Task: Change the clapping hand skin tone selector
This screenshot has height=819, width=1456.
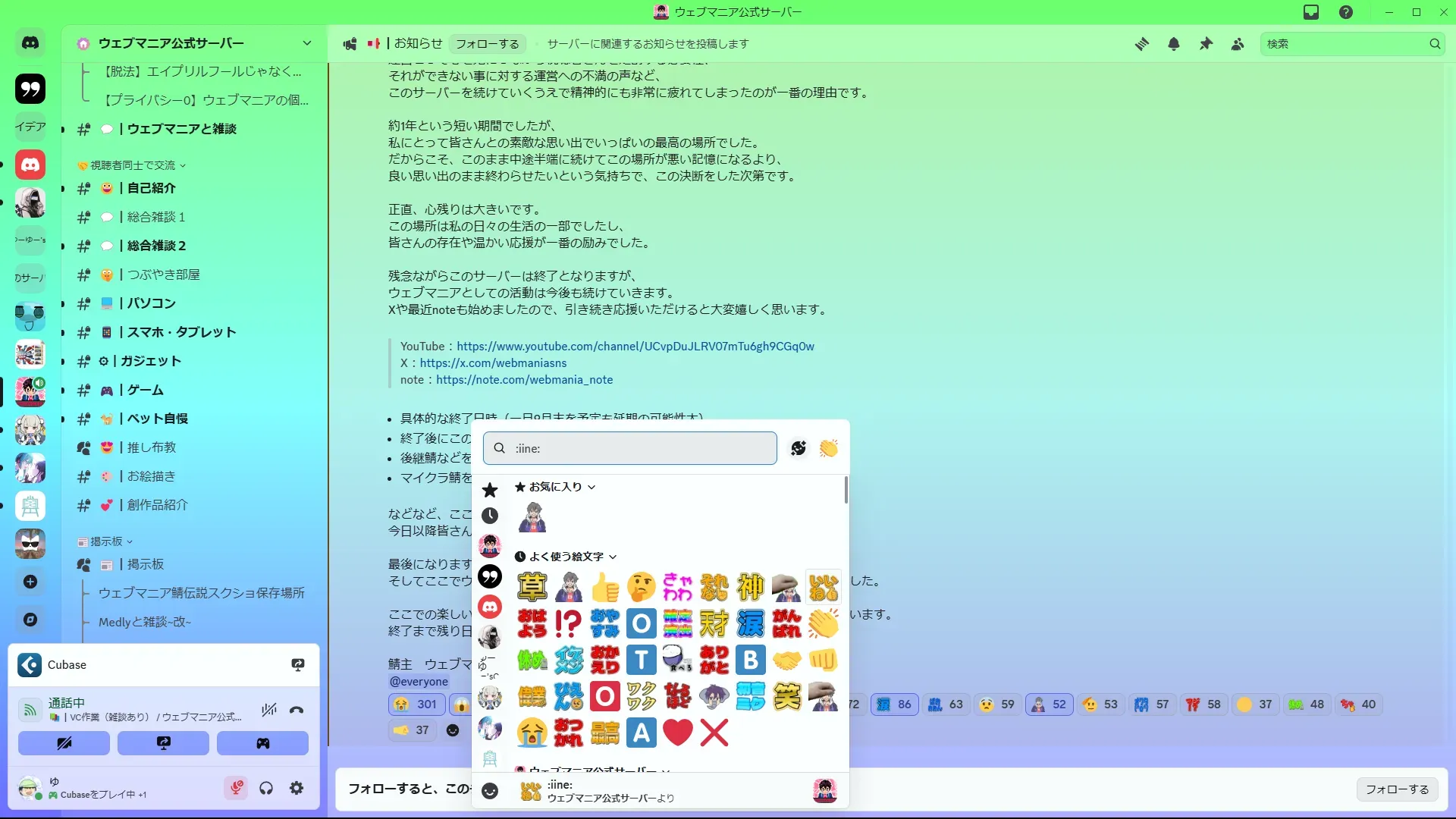Action: pyautogui.click(x=828, y=448)
